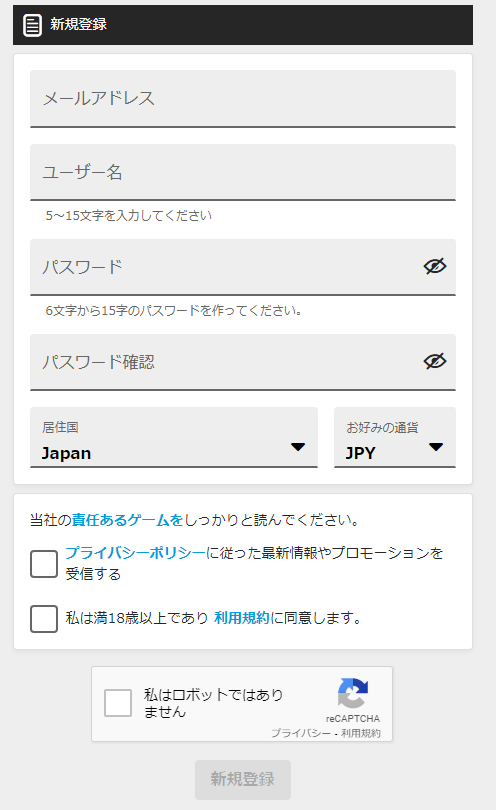496x810 pixels.
Task: Click the 新規登録 submit button
Action: (243, 780)
